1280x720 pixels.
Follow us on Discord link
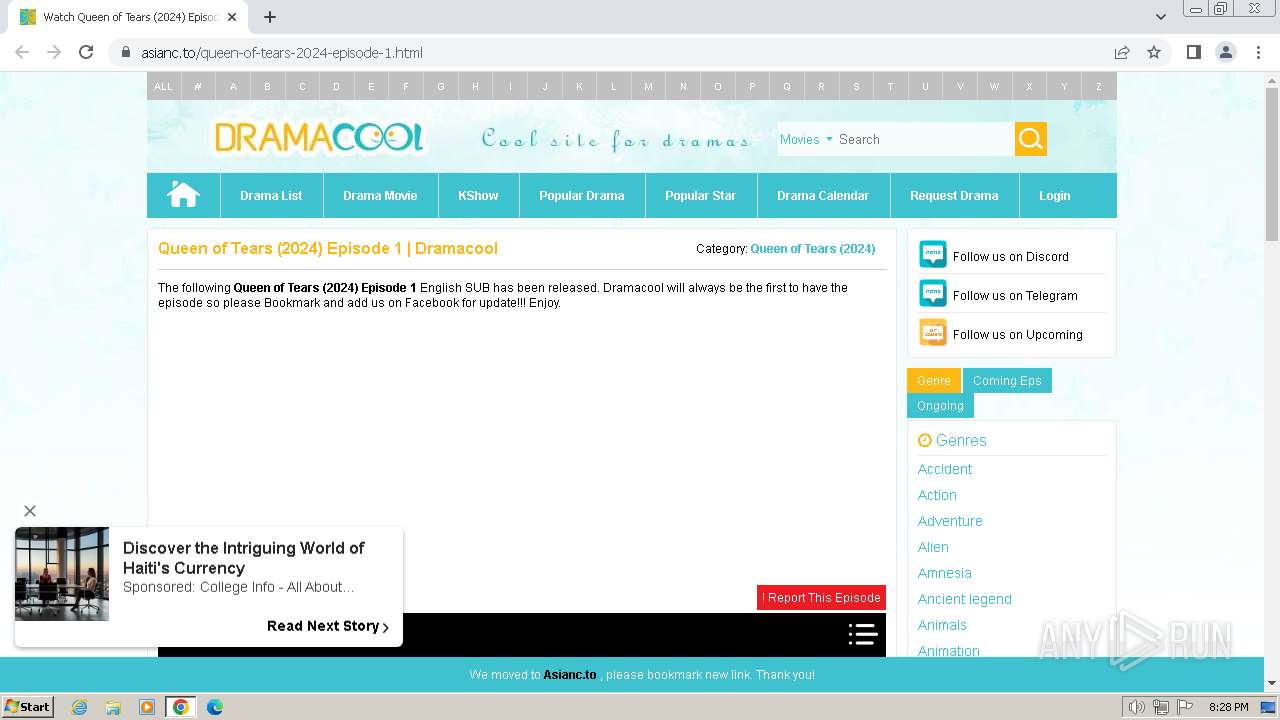[x=1011, y=256]
